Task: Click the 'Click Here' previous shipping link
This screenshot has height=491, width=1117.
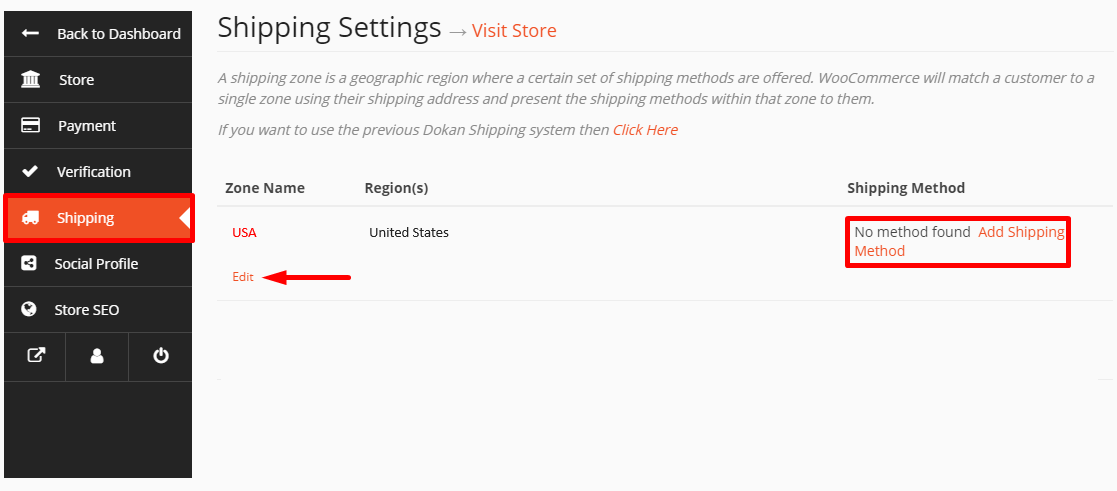Action: click(645, 130)
